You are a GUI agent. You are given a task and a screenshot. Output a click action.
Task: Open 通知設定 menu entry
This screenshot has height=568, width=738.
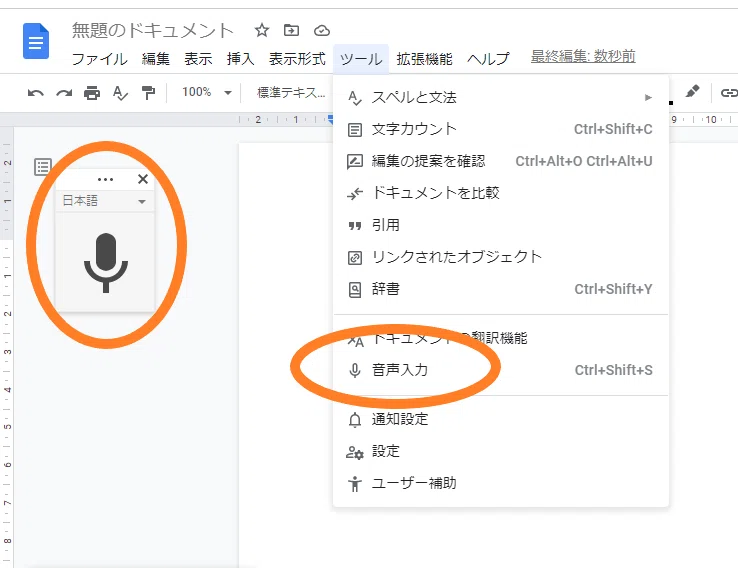(501, 419)
